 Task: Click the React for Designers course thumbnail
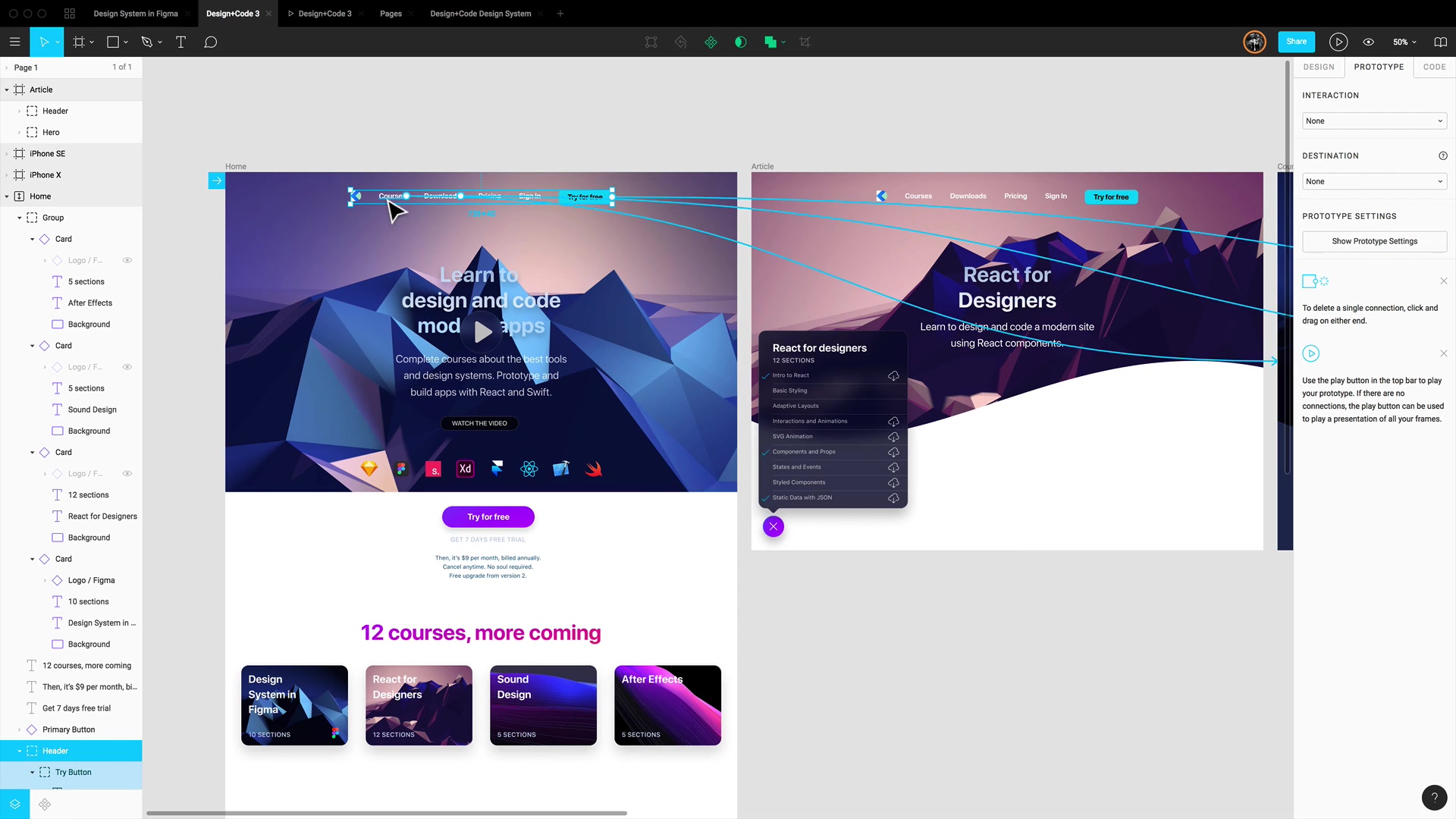pos(418,705)
